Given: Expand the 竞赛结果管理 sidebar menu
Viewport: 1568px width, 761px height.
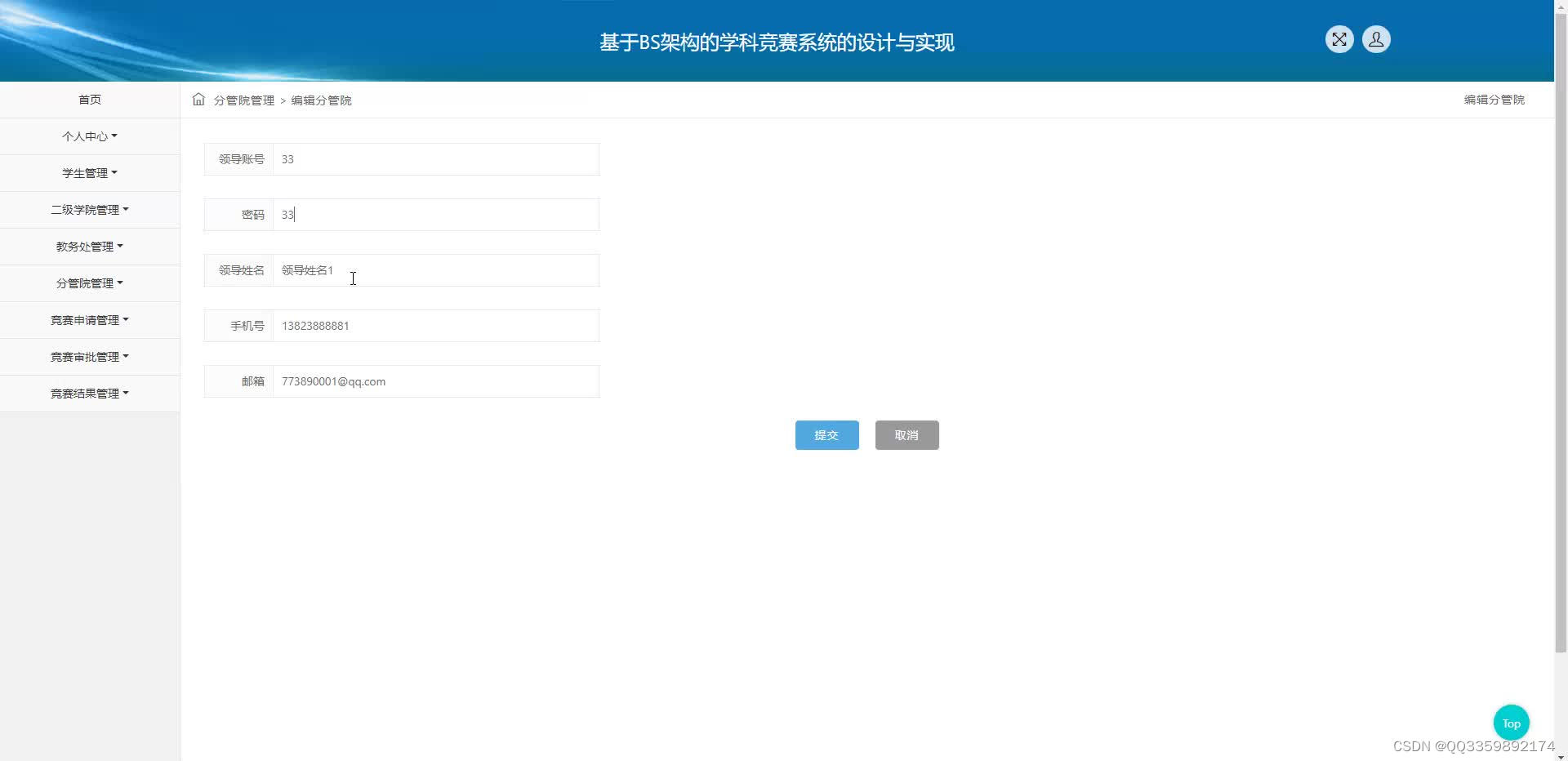Looking at the screenshot, I should pos(90,394).
